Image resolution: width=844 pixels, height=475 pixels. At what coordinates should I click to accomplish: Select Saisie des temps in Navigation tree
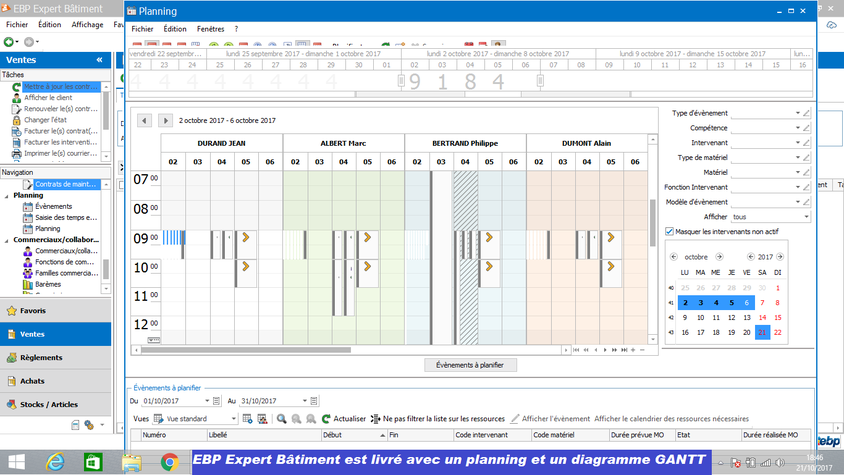click(x=66, y=218)
